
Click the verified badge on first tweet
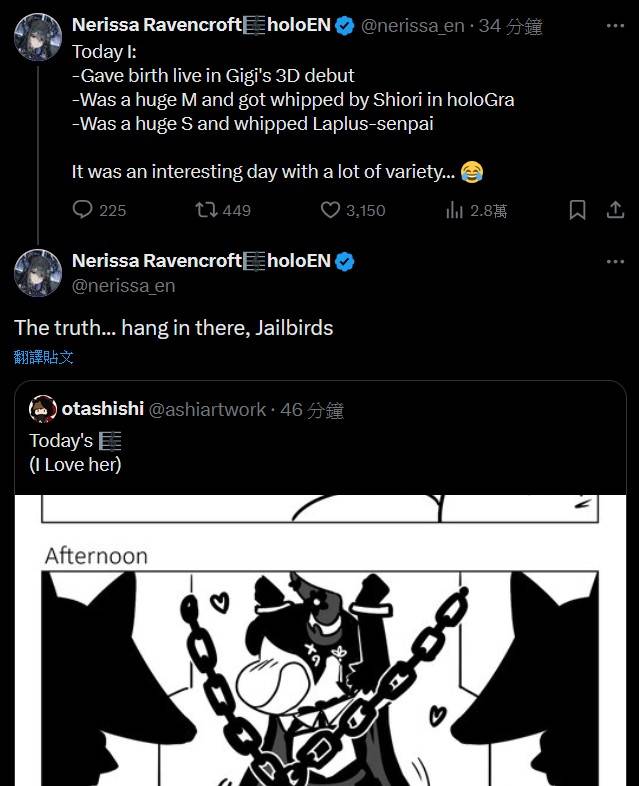click(x=345, y=26)
